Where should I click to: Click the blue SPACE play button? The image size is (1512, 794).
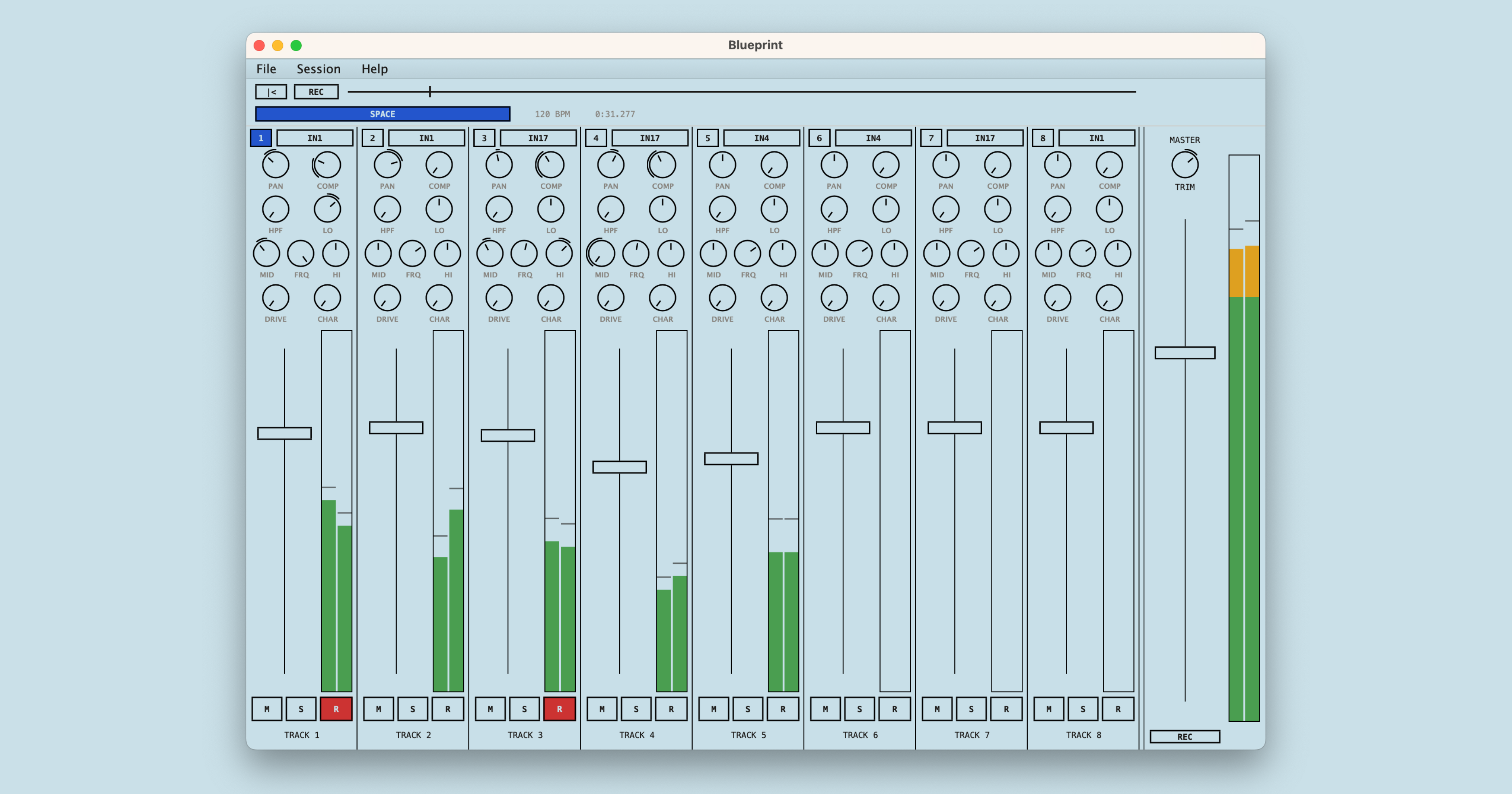tap(383, 114)
